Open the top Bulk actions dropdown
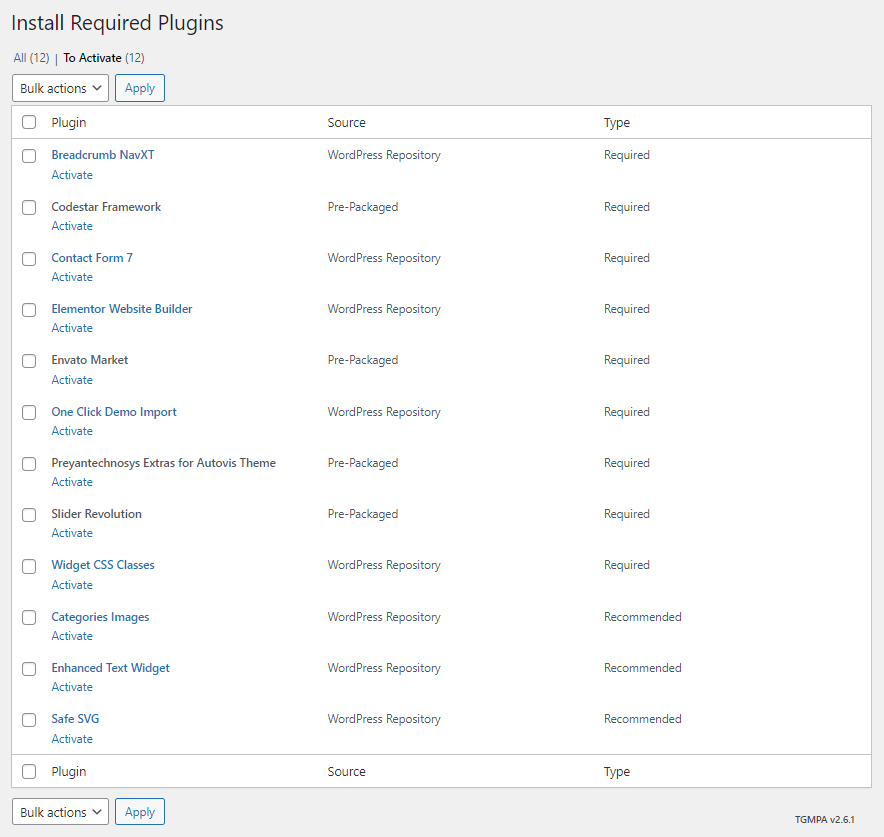 point(60,88)
